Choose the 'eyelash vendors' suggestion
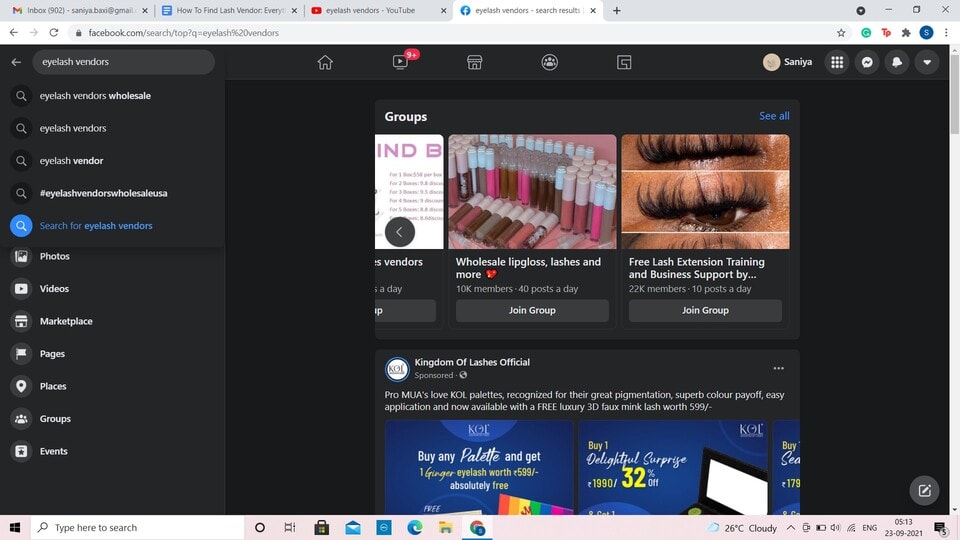Image resolution: width=960 pixels, height=540 pixels. coord(113,128)
